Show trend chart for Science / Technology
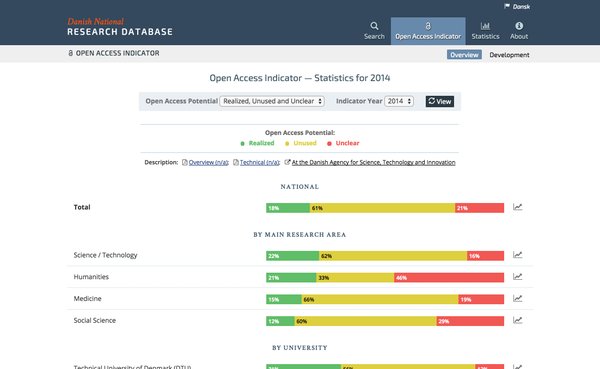600x369 pixels. point(517,255)
